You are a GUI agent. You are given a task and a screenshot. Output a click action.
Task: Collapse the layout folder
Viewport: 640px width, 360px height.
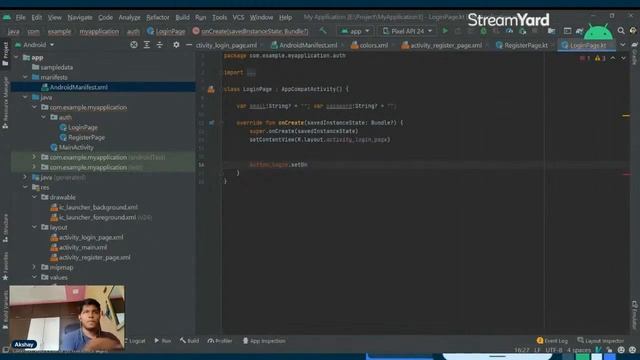coord(35,227)
